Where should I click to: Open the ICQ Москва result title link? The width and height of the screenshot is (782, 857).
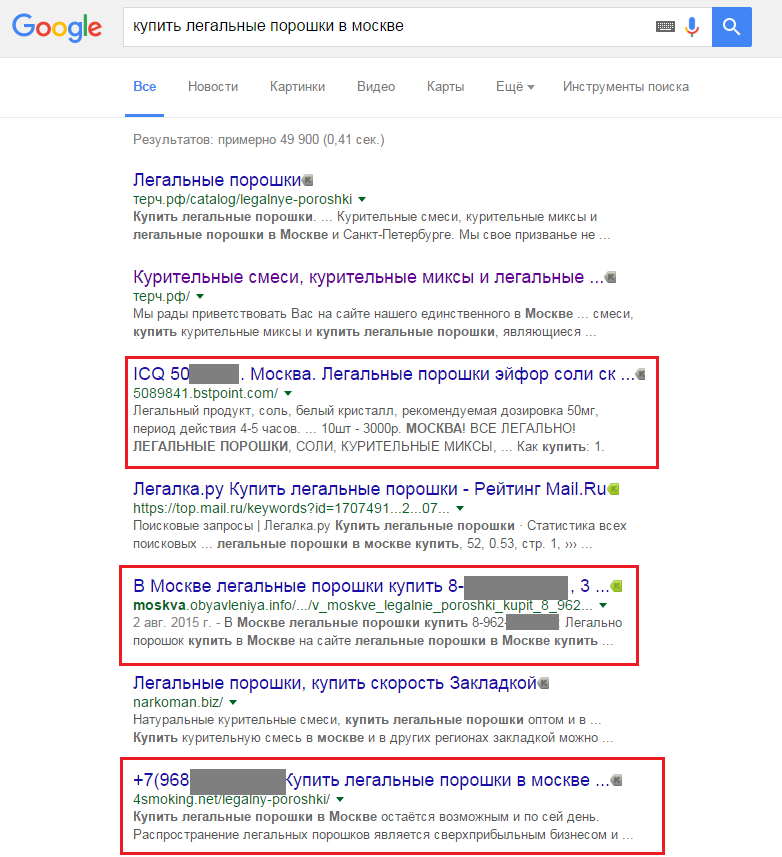[384, 374]
